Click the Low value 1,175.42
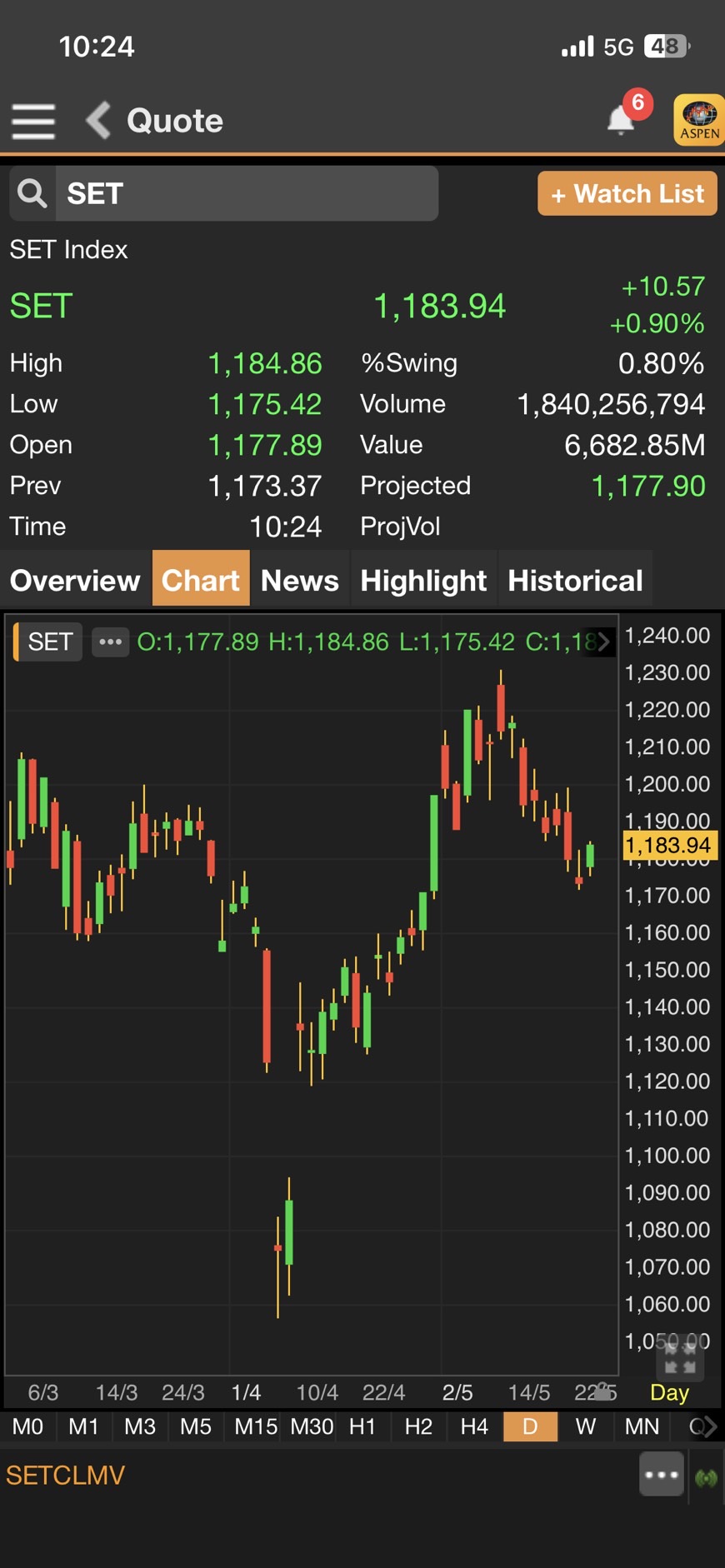The height and width of the screenshot is (1568, 725). point(264,404)
